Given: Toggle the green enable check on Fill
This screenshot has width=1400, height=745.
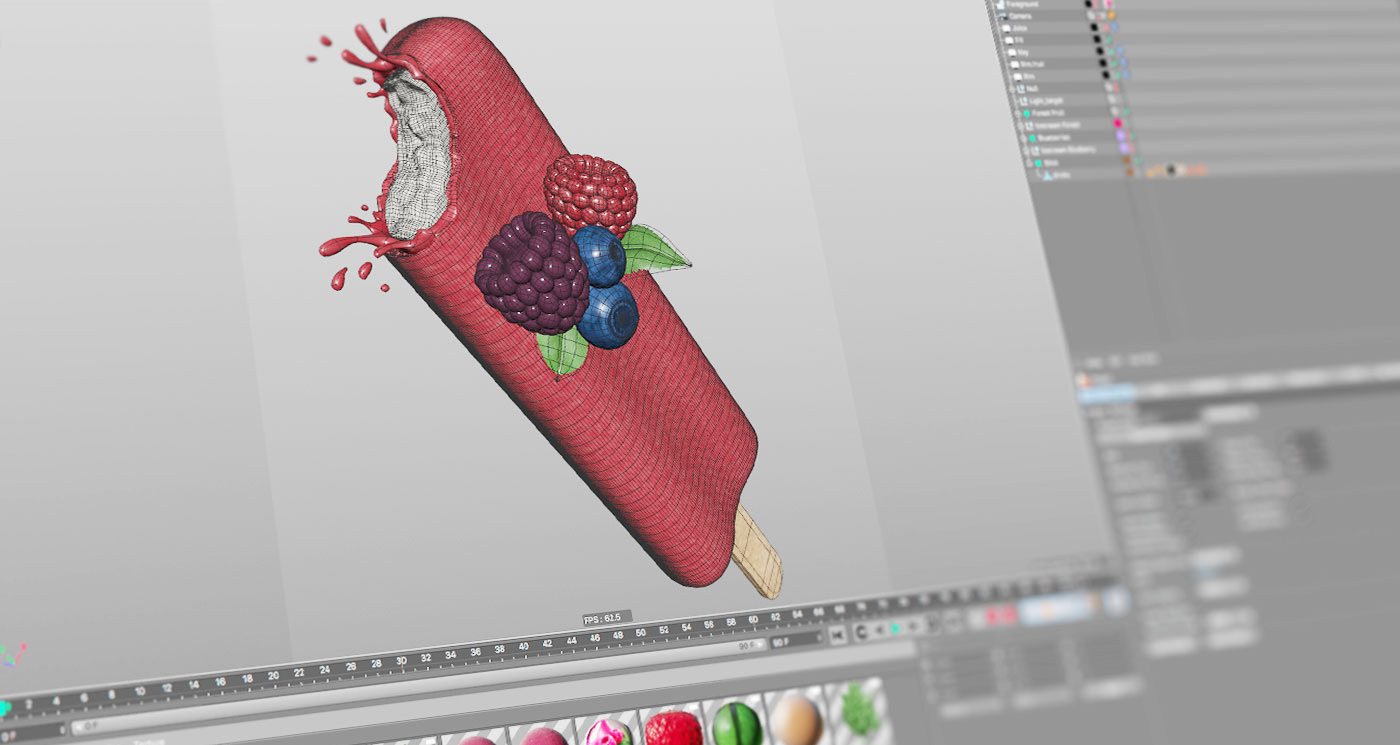Looking at the screenshot, I should [x=1109, y=39].
